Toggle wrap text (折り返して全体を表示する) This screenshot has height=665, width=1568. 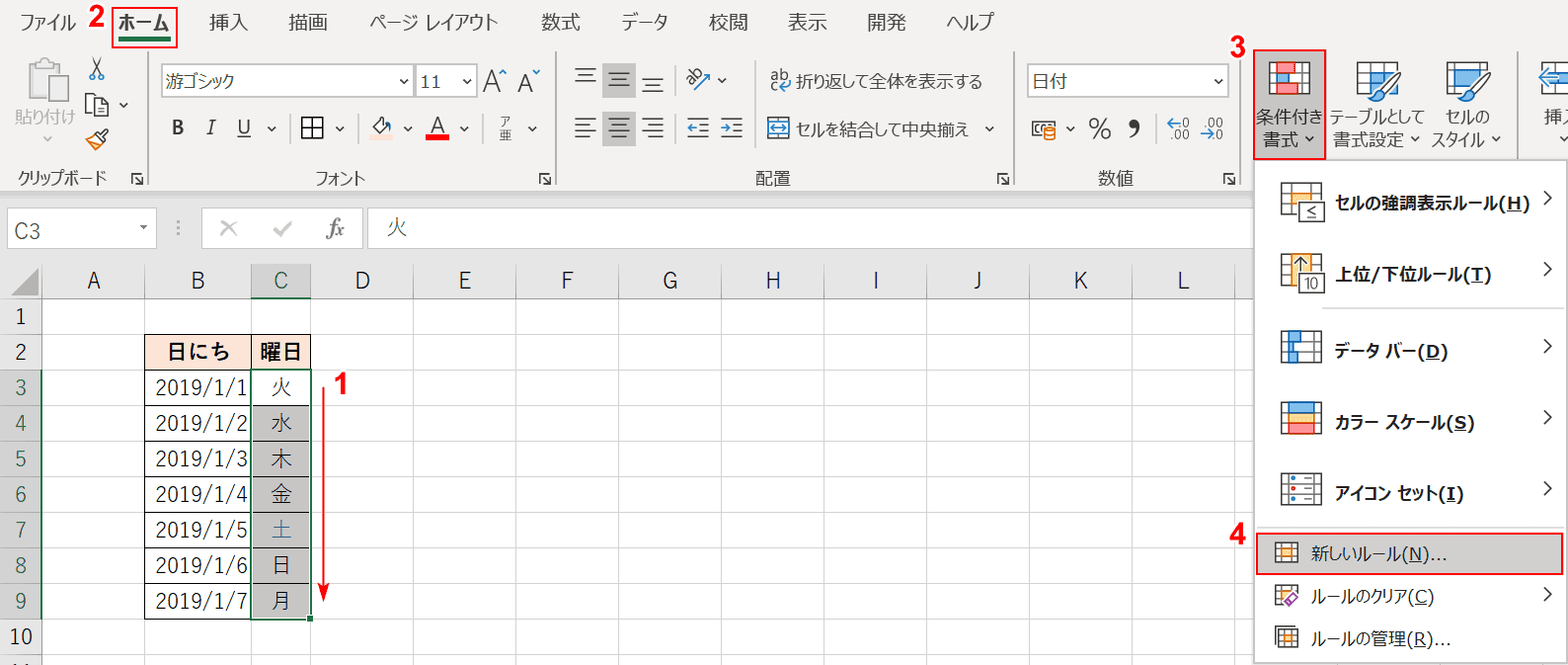(x=876, y=81)
